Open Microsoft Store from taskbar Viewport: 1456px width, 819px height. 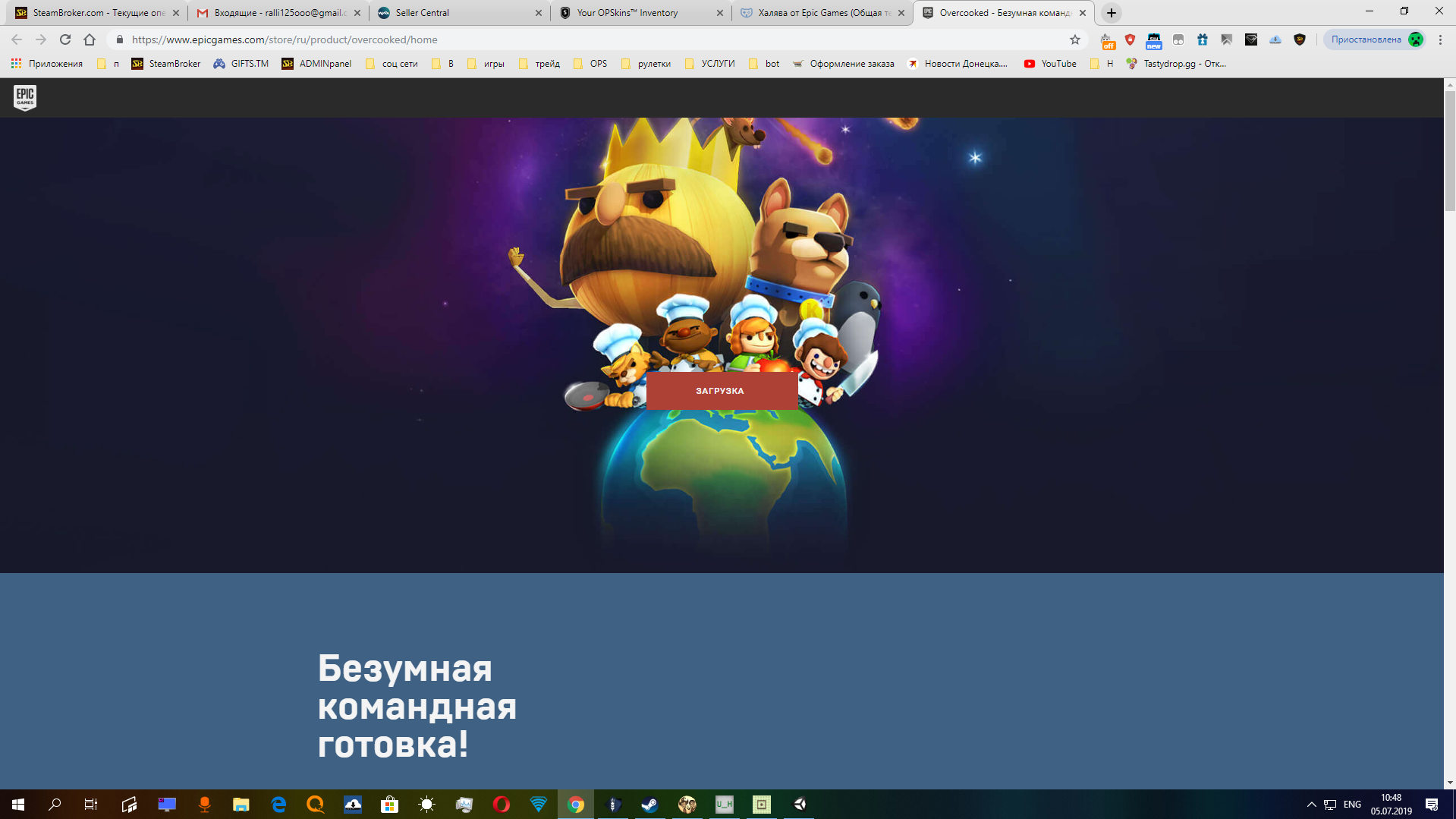coord(390,804)
